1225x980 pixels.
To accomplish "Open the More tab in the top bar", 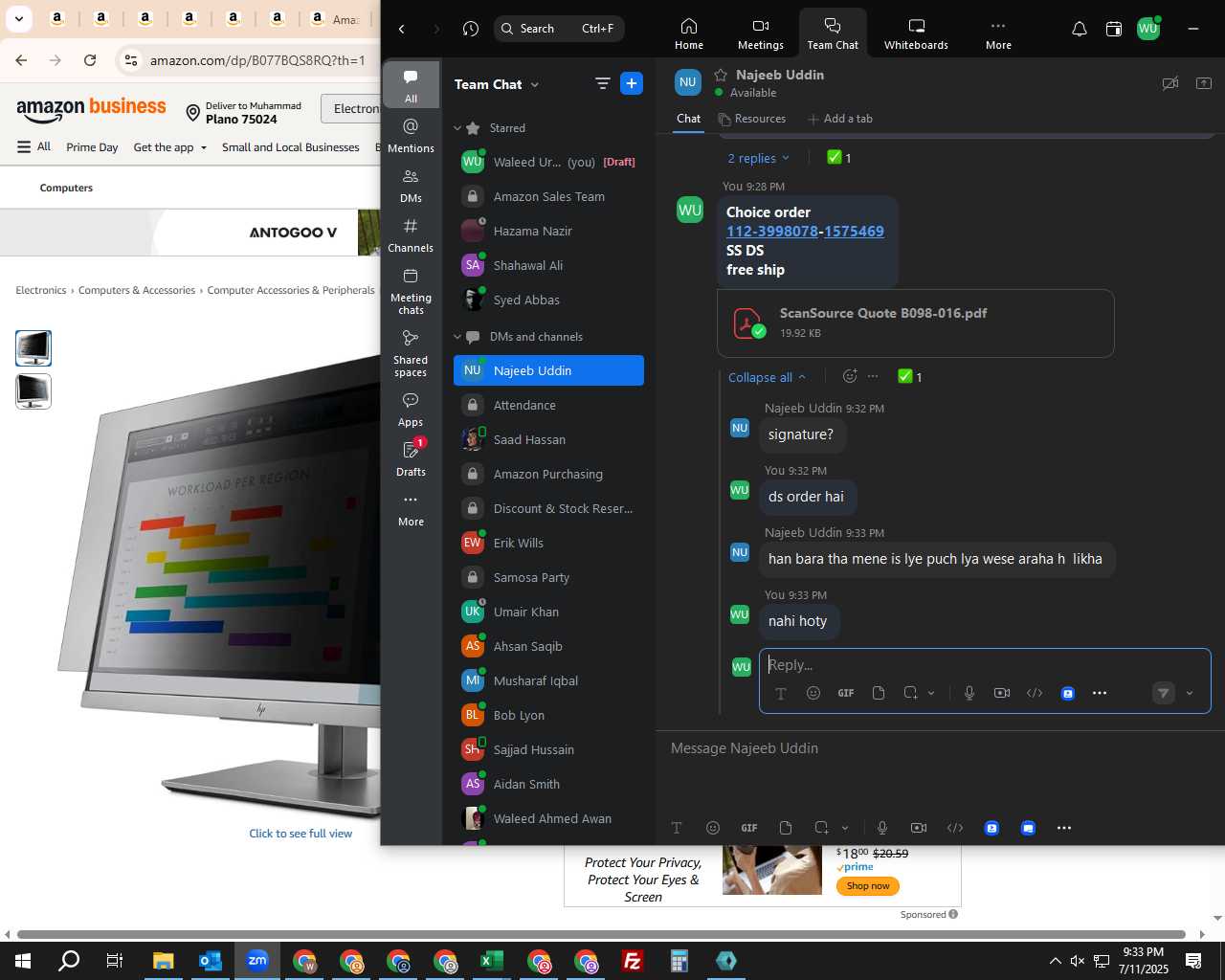I will (x=998, y=33).
